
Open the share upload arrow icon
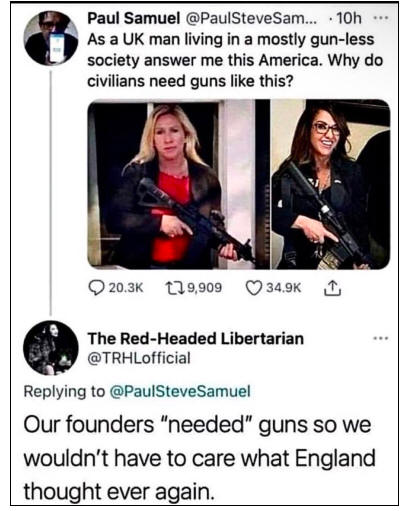[332, 288]
